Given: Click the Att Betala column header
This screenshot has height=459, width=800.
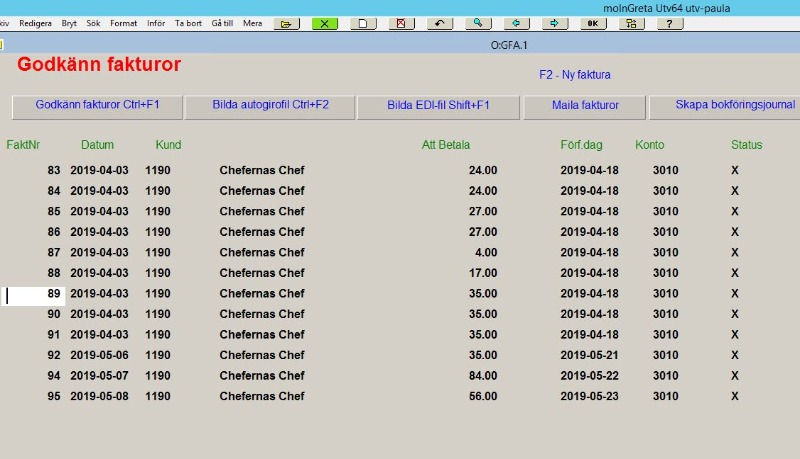Looking at the screenshot, I should 445,145.
